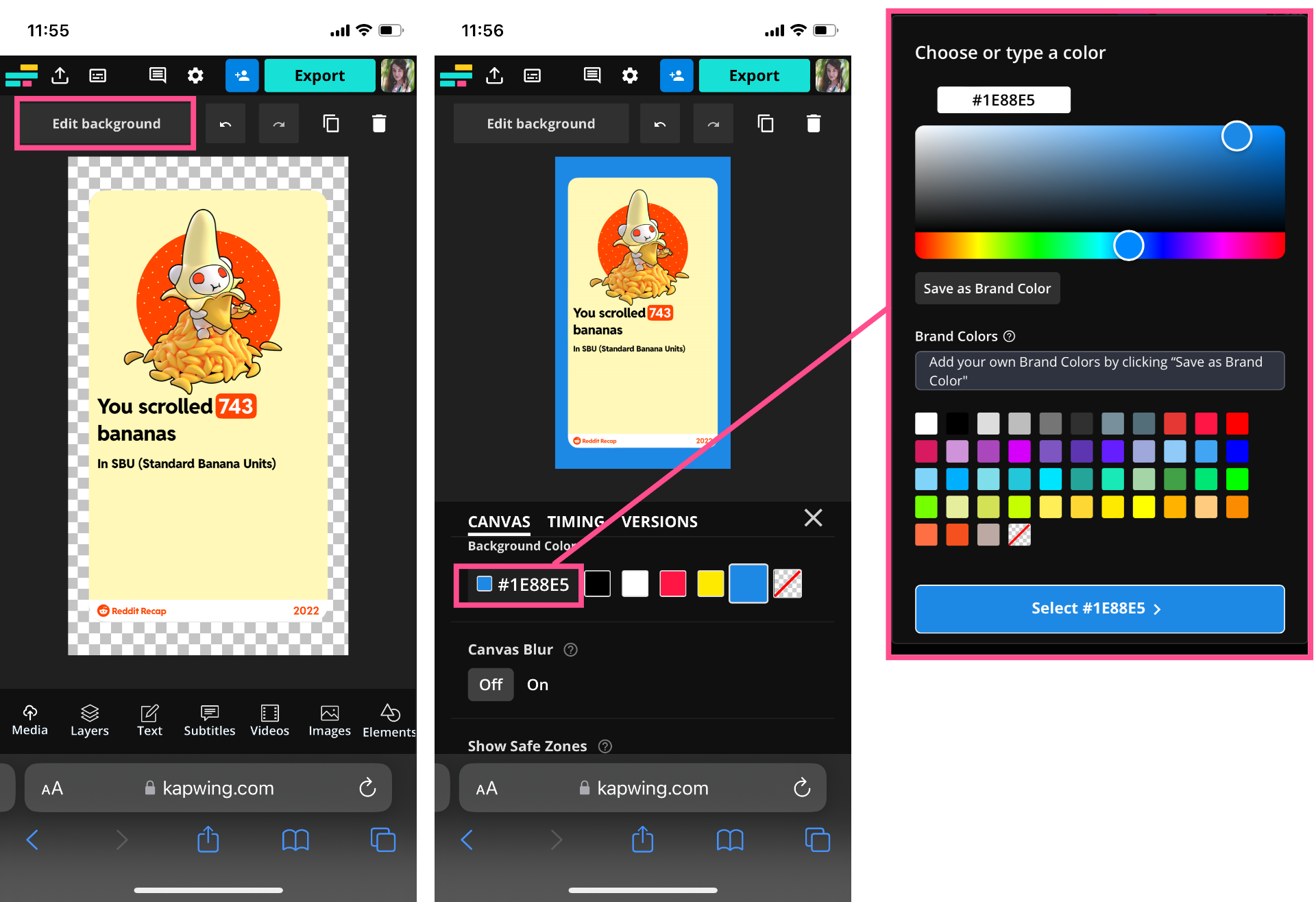Screen dimensions: 1316x902
Task: Select the Images tool
Action: pyautogui.click(x=330, y=720)
